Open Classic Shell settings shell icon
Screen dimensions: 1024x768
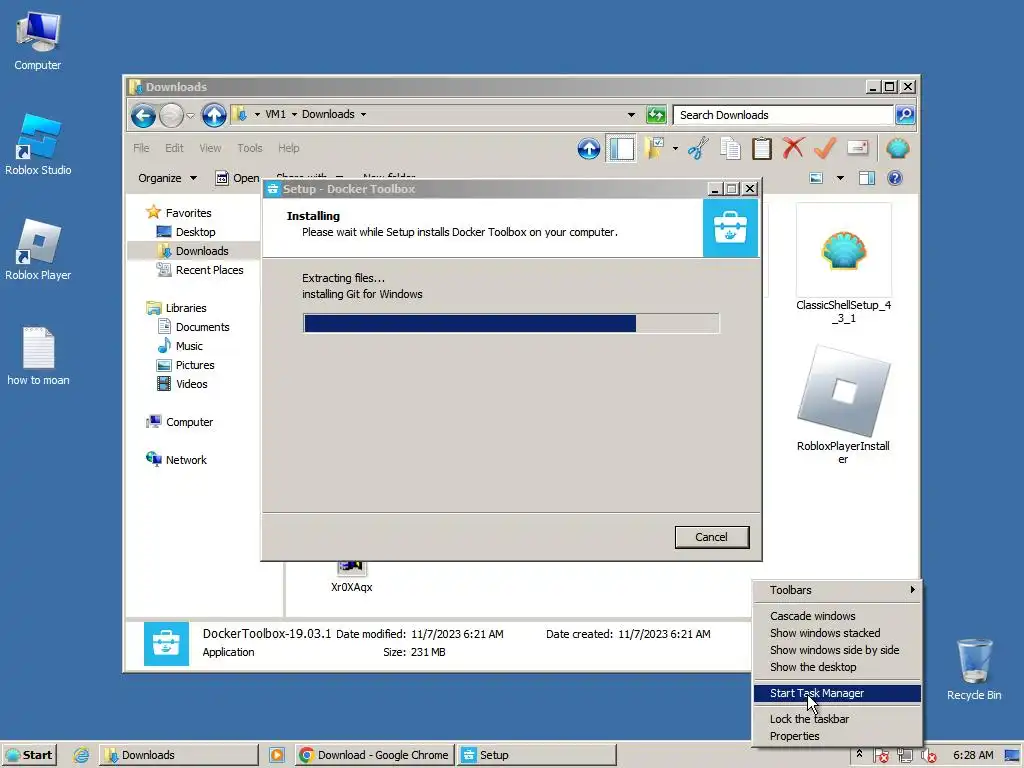point(898,149)
